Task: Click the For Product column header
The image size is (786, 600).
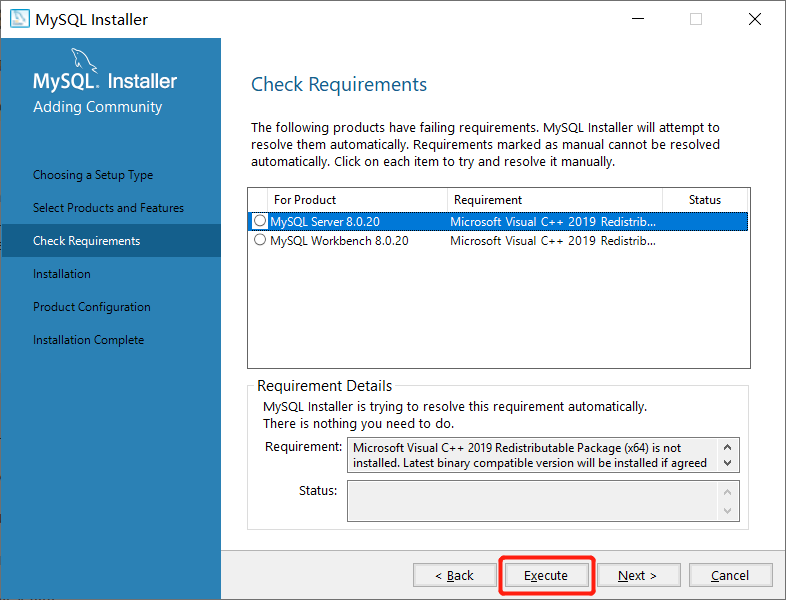Action: [x=357, y=199]
